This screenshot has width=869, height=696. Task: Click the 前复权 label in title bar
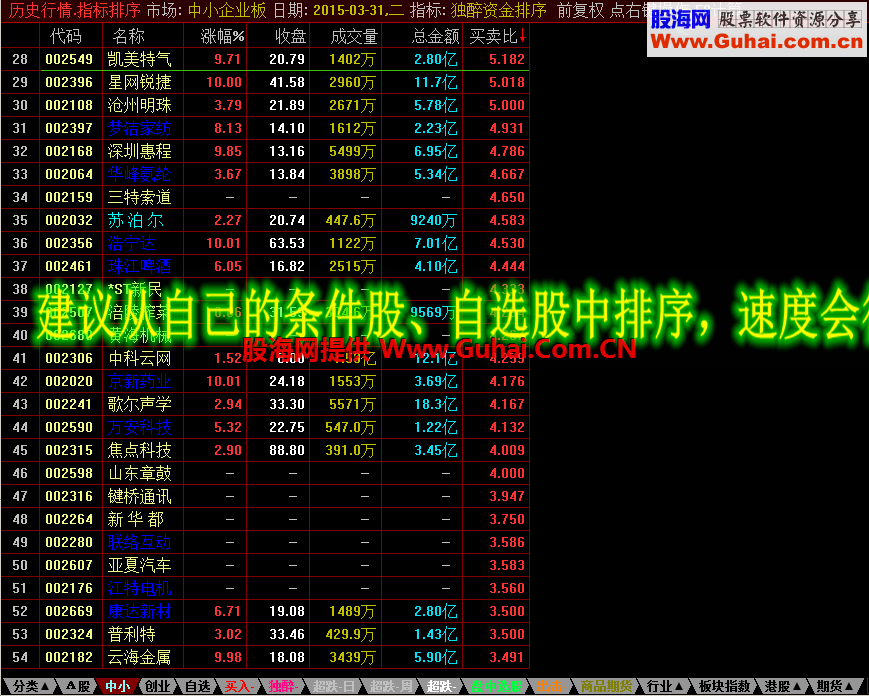[581, 10]
